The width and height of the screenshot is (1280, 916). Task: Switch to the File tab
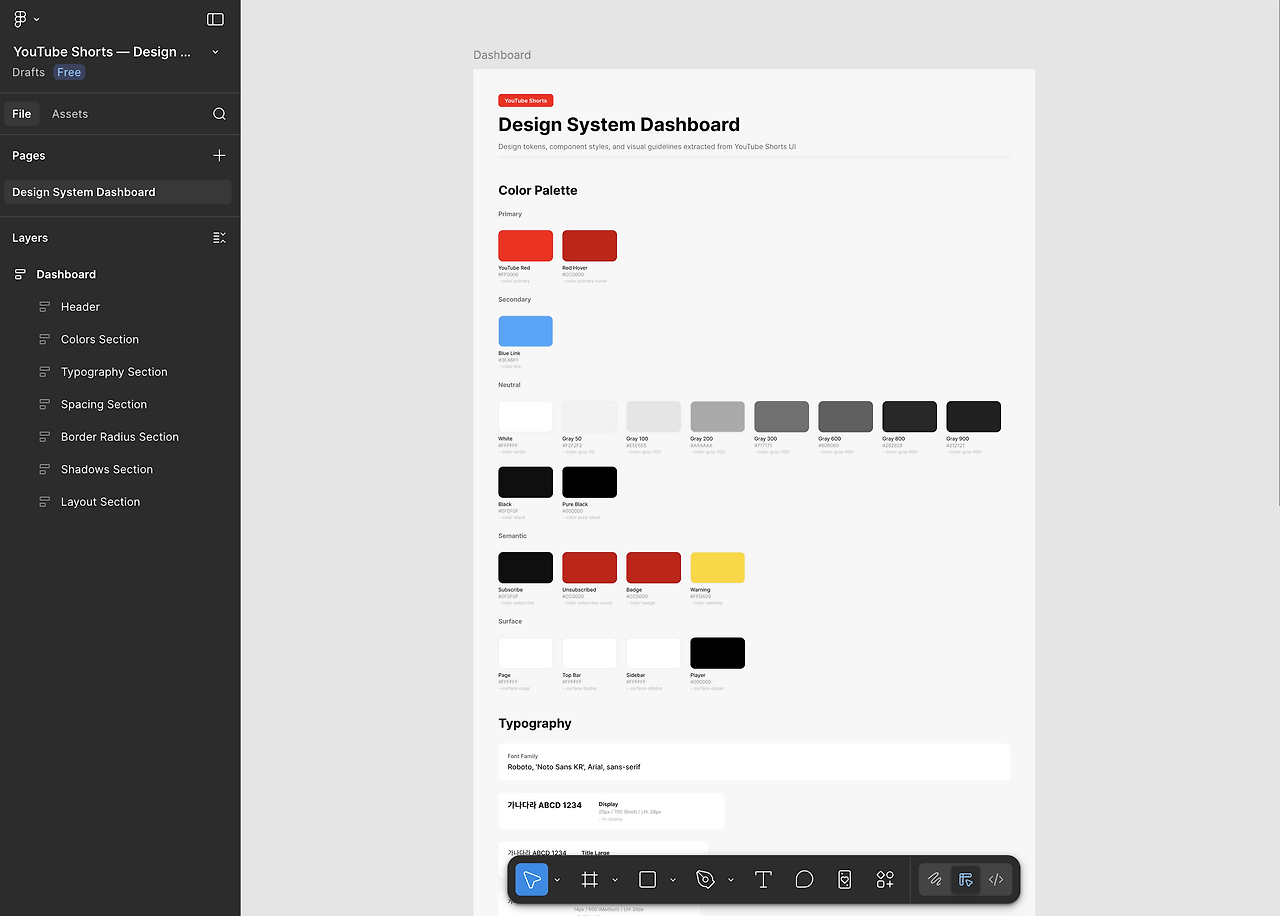[22, 114]
